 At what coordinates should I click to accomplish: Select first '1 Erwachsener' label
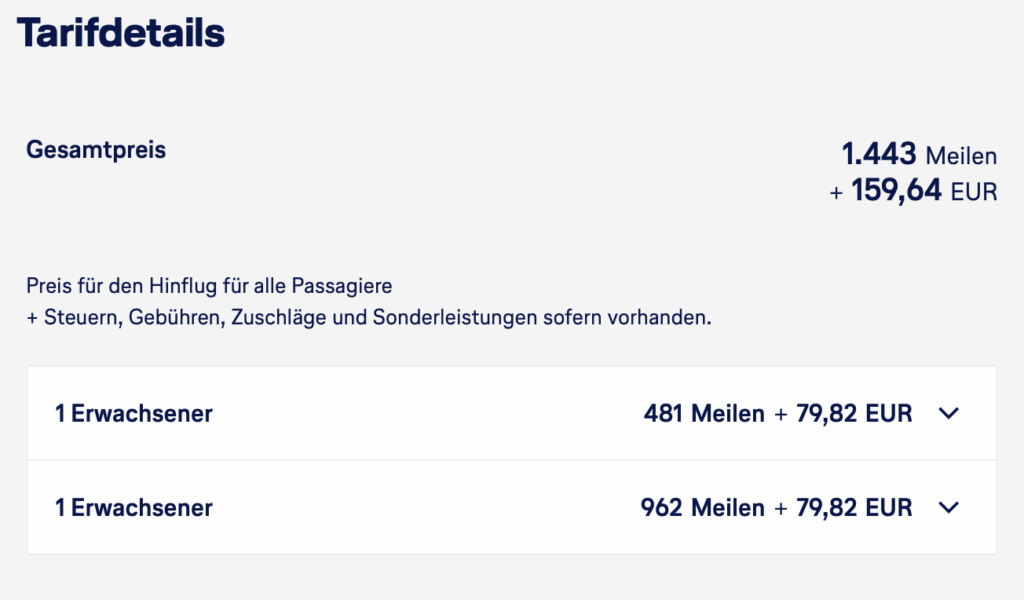click(134, 414)
